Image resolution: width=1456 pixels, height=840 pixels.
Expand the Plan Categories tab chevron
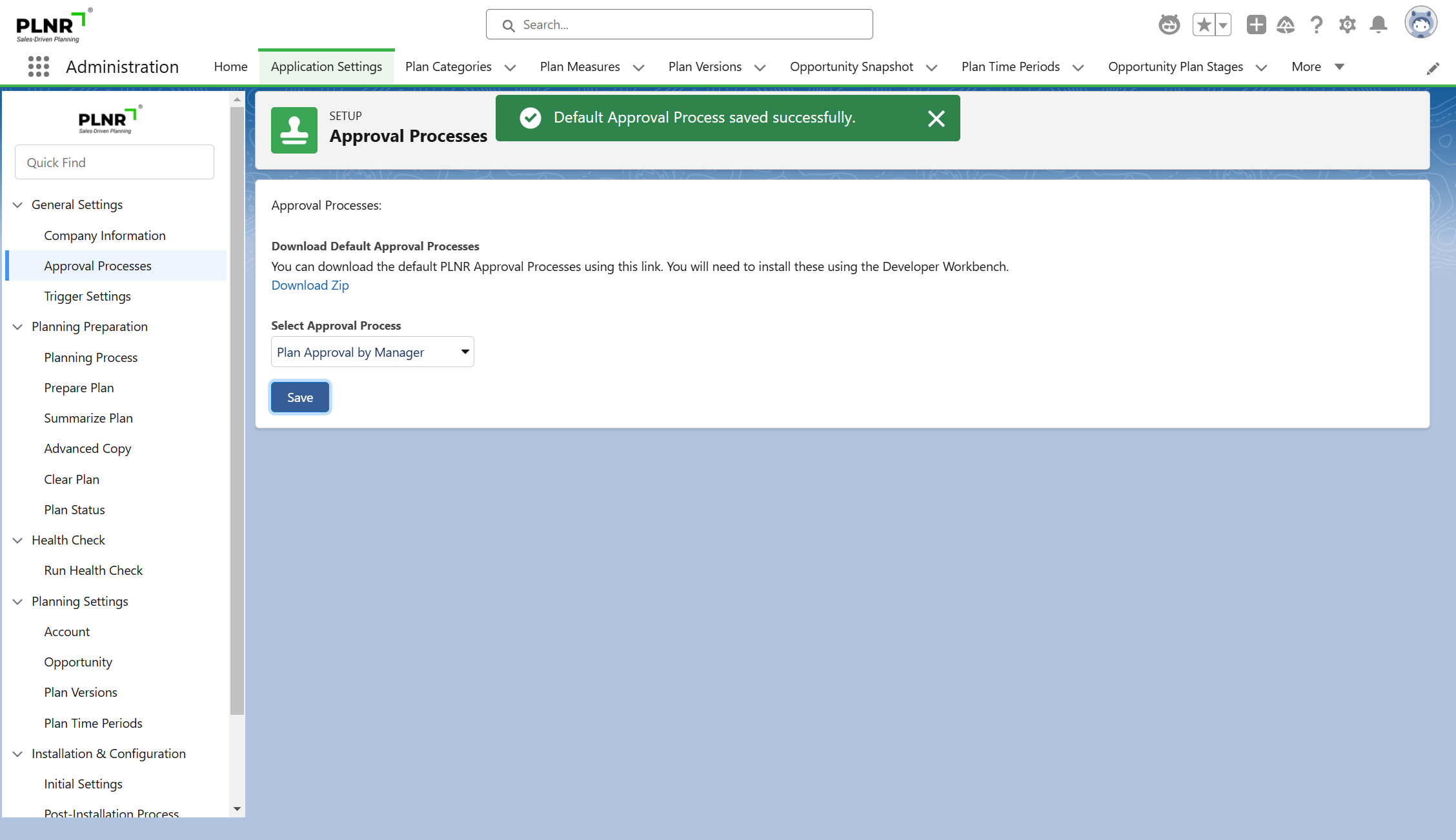coord(510,68)
